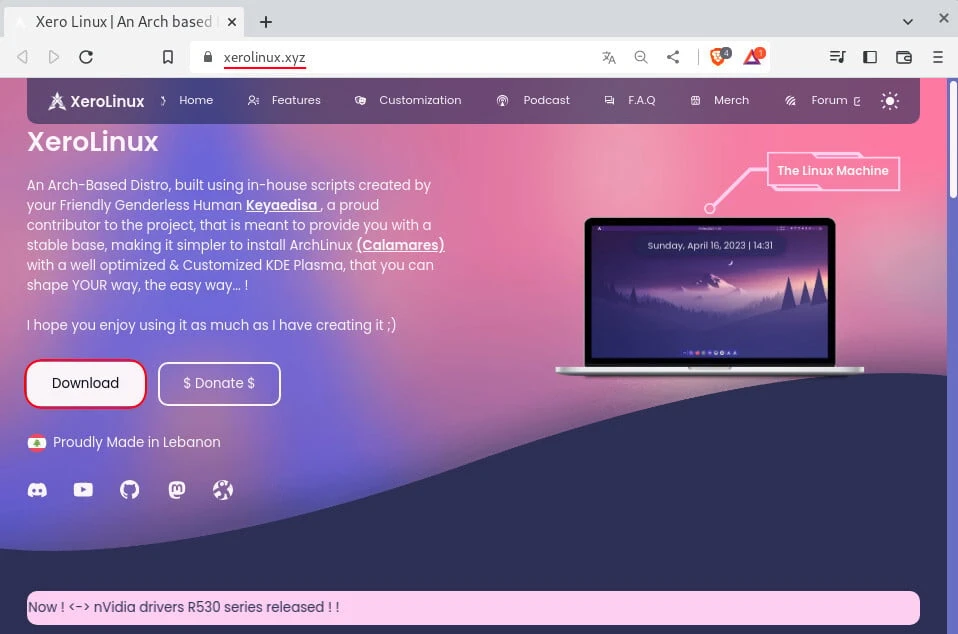Viewport: 958px width, 634px height.
Task: Open the GitHub repository icon
Action: [130, 490]
